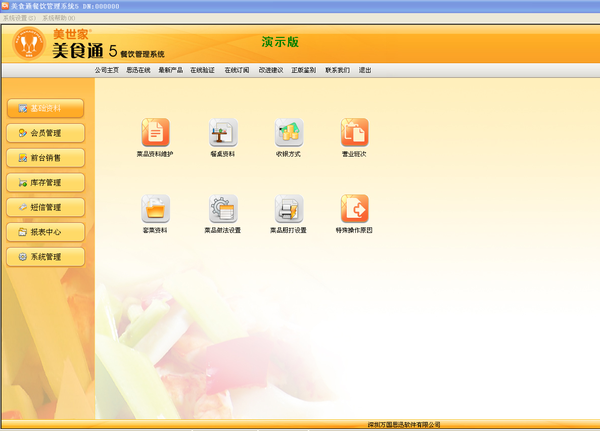This screenshot has height=431, width=600.
Task: Open the 系统帮助 help menu
Action: tap(59, 18)
